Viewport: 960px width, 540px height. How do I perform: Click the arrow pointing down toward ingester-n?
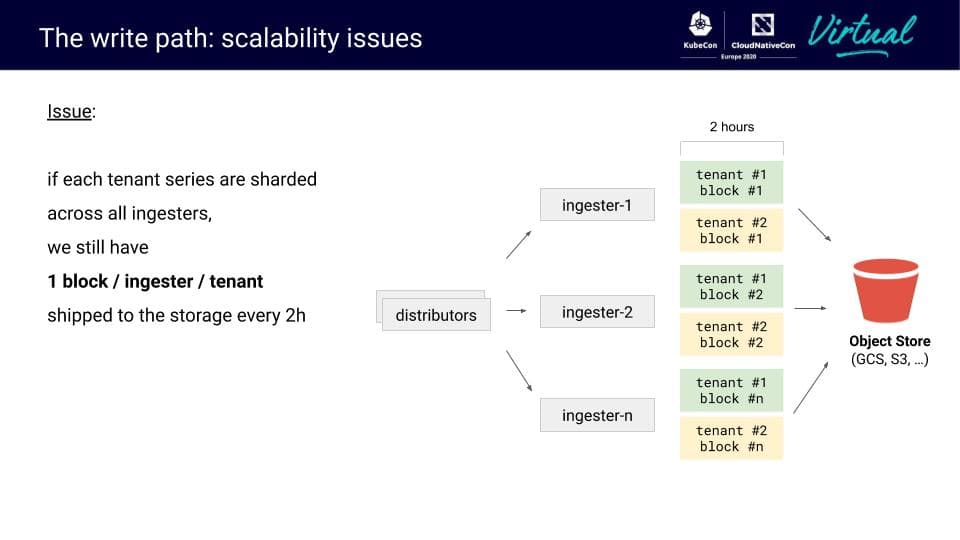518,371
